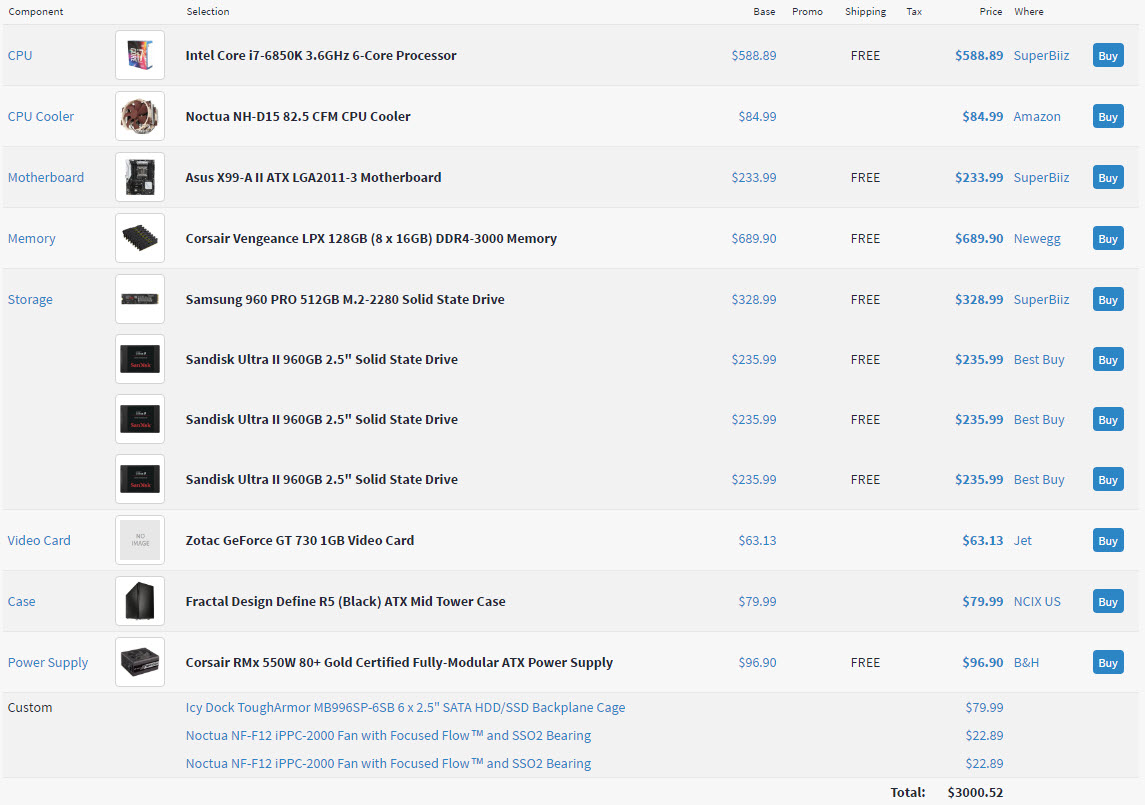The image size is (1145, 805).
Task: Visit the Newegg merchant link for memory
Action: (x=1039, y=239)
